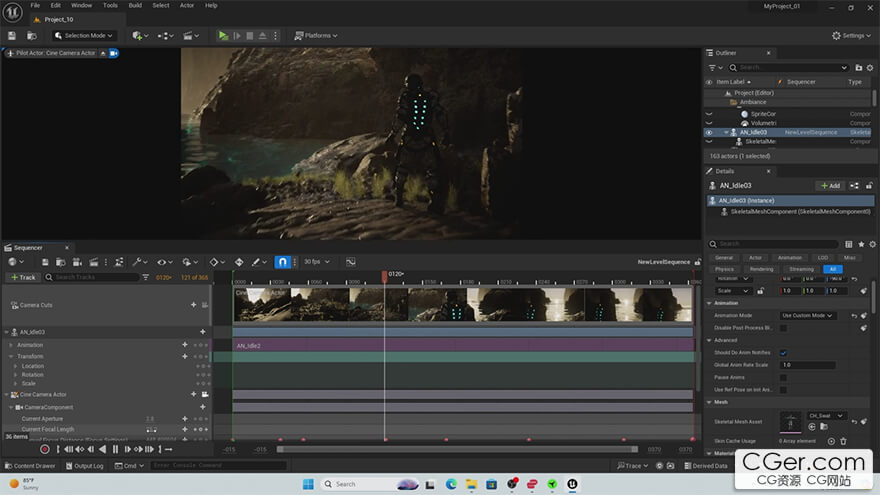Save the current level from main toolbar

pos(12,35)
